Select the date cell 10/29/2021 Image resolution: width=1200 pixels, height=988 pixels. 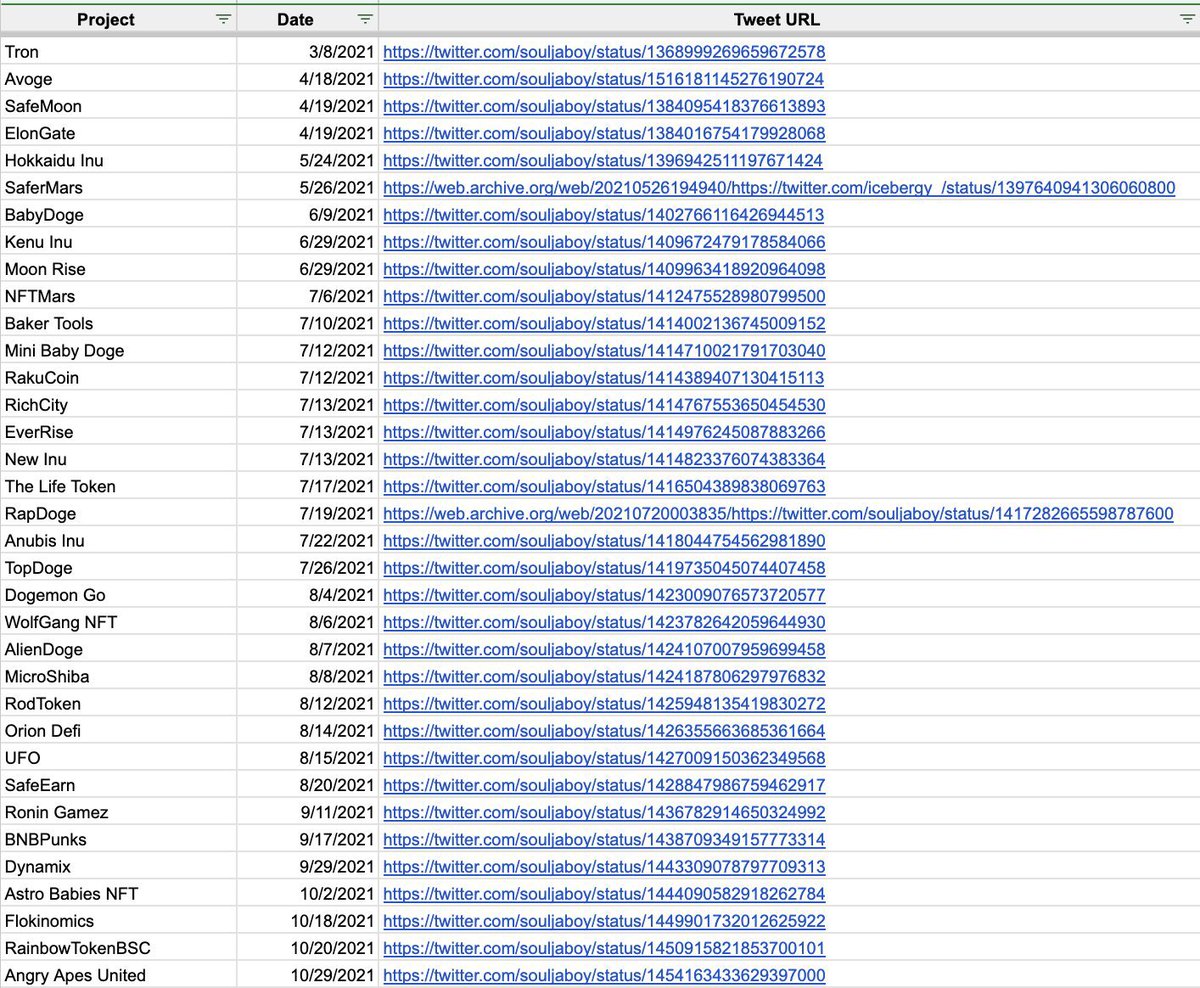(308, 975)
